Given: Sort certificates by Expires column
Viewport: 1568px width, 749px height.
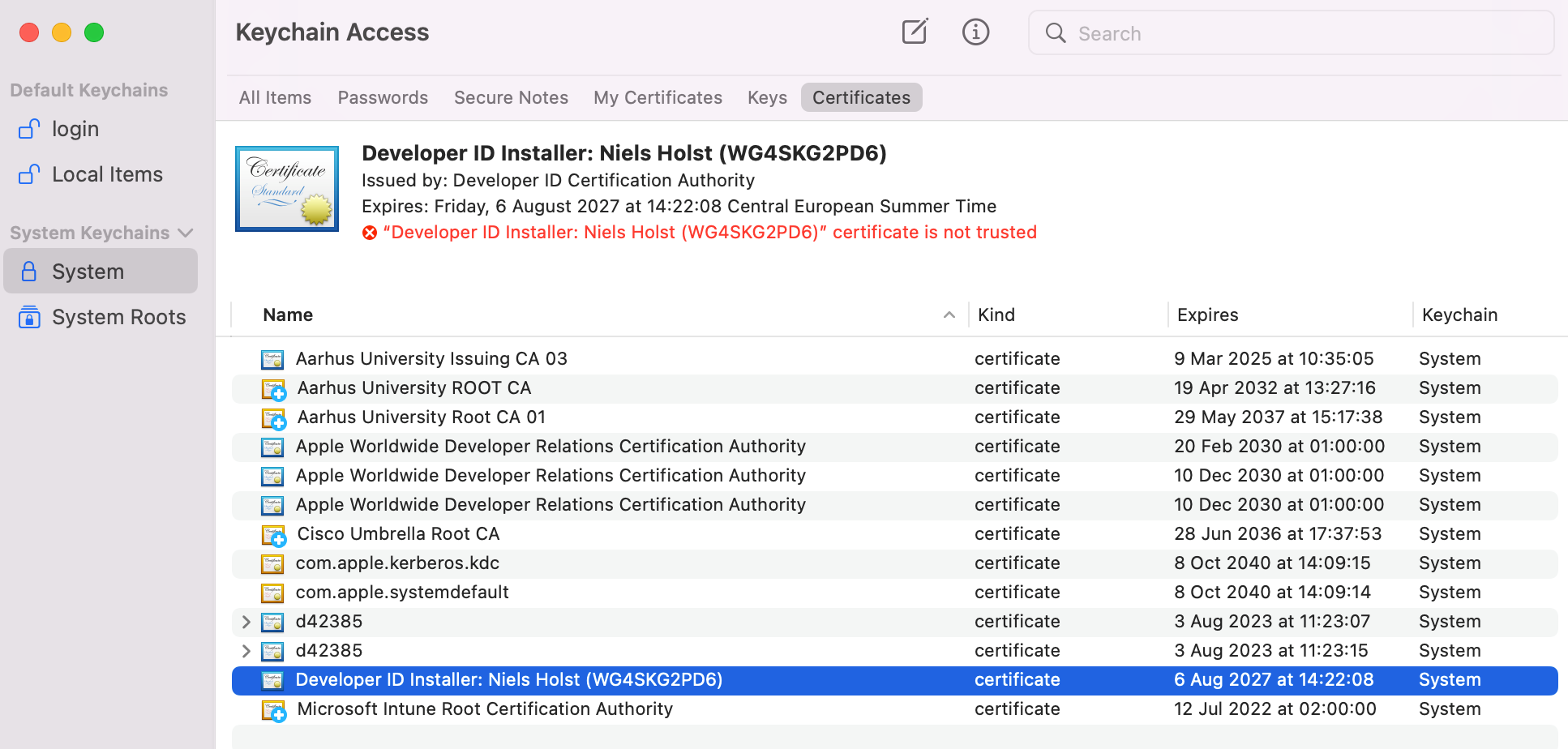Looking at the screenshot, I should click(1207, 315).
